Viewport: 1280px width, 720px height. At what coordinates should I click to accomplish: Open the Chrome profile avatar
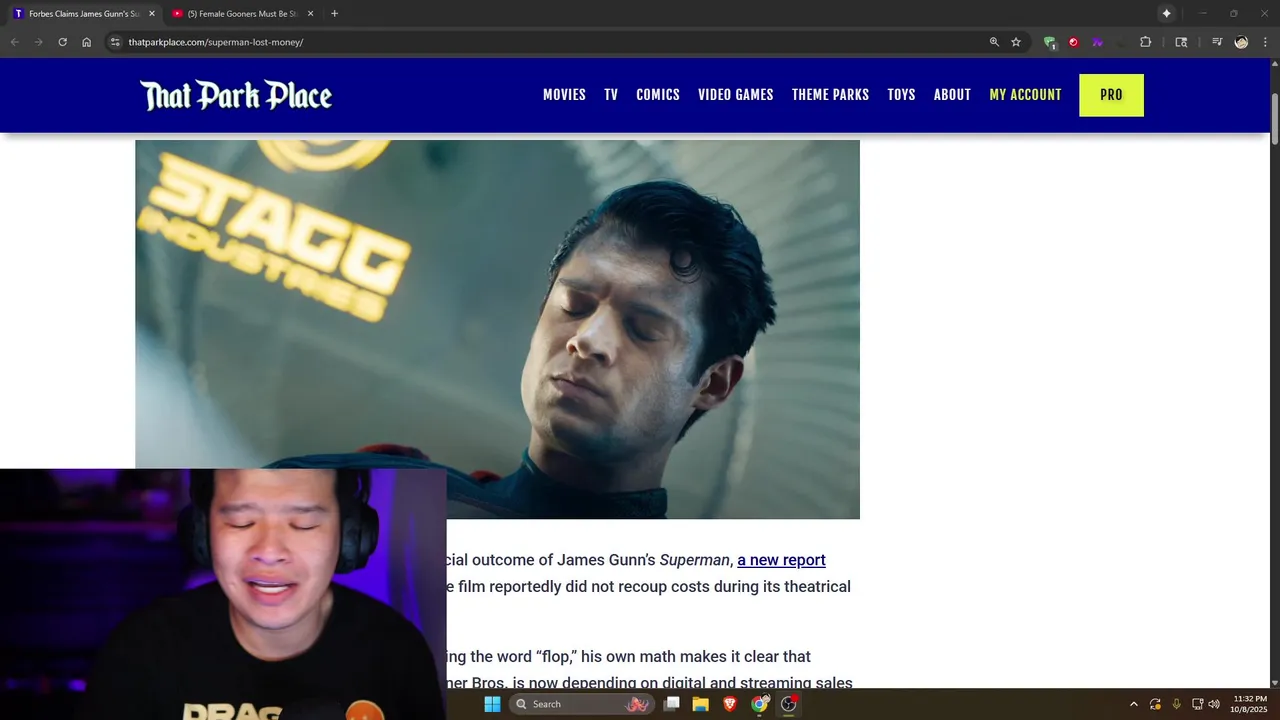pos(1241,42)
